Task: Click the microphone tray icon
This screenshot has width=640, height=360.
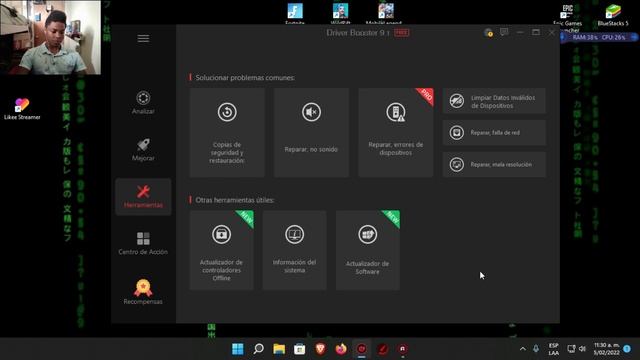Action: (x=536, y=349)
